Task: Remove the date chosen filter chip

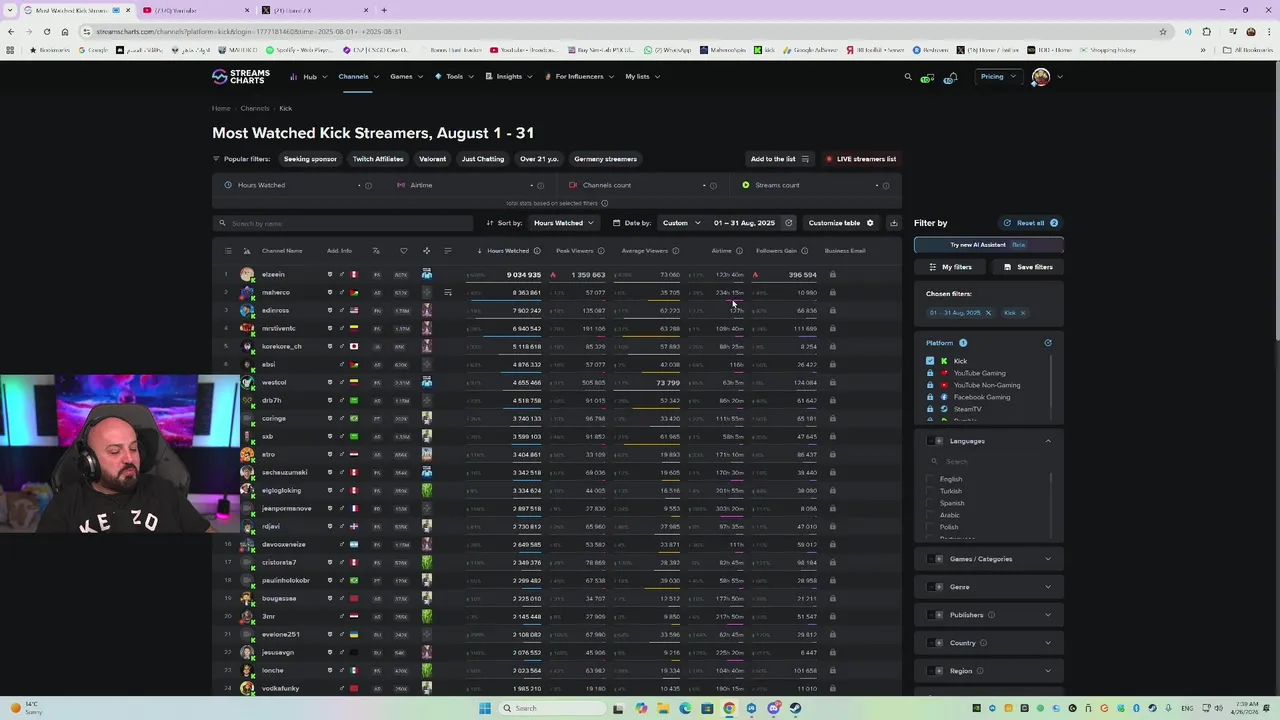Action: point(988,313)
